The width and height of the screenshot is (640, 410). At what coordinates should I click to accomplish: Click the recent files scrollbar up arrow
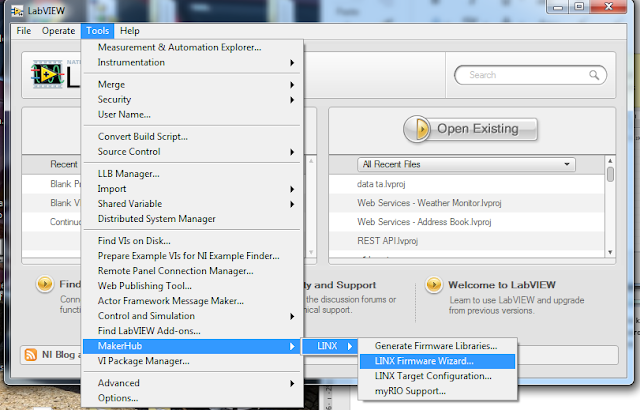tap(610, 161)
